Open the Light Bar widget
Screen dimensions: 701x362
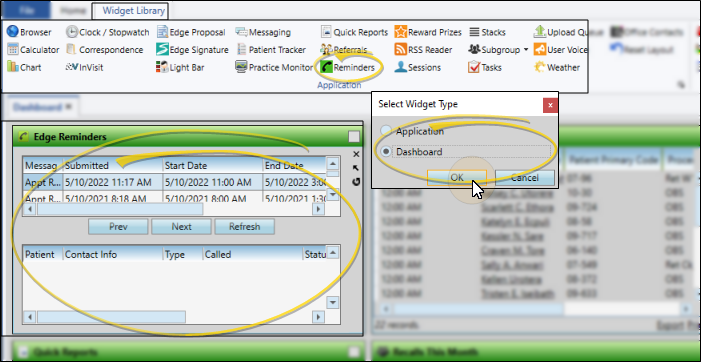click(x=180, y=67)
